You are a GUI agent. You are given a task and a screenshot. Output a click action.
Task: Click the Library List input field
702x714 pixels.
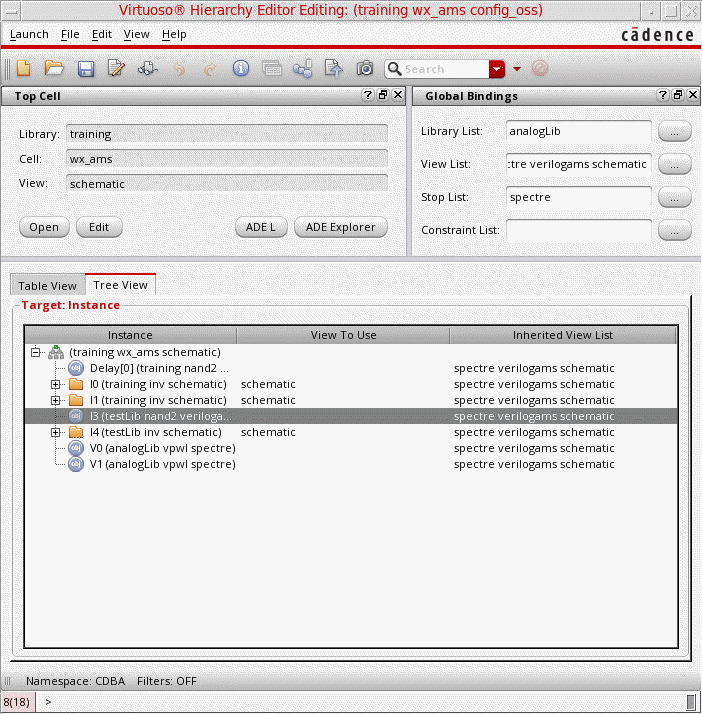[579, 131]
